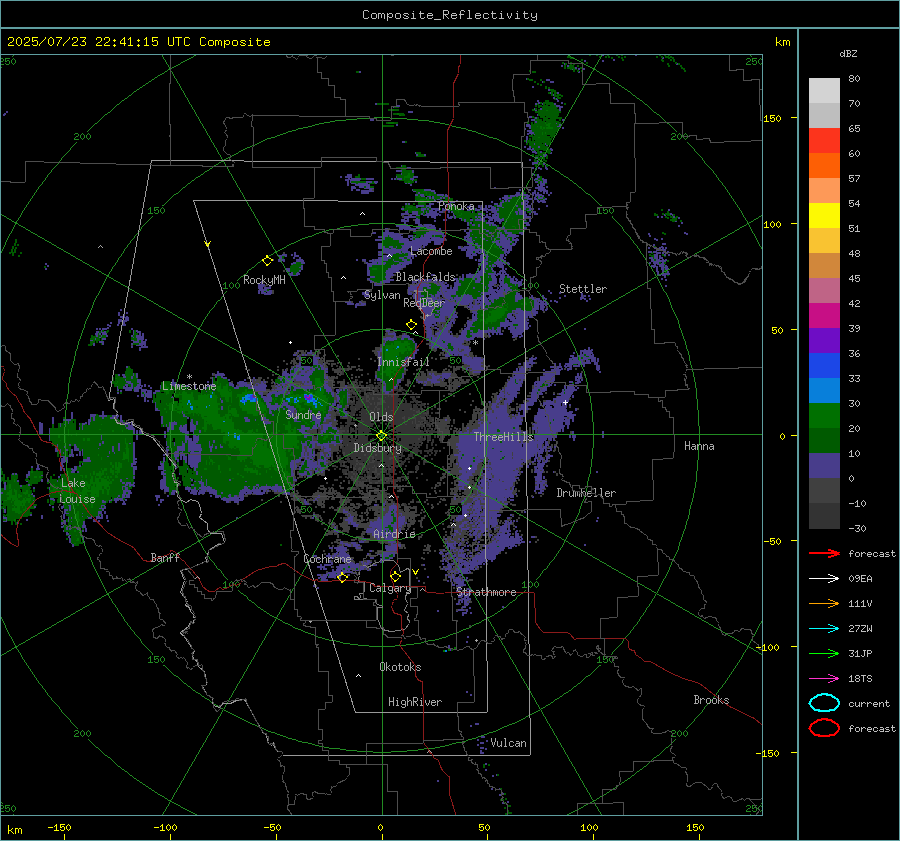Click the Sundre town label
The height and width of the screenshot is (841, 900).
tap(303, 414)
